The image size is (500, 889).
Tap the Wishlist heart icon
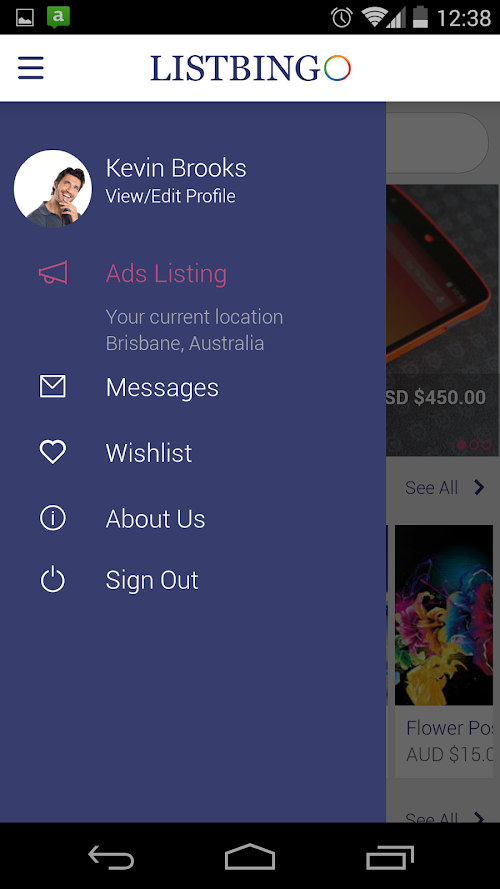(53, 452)
